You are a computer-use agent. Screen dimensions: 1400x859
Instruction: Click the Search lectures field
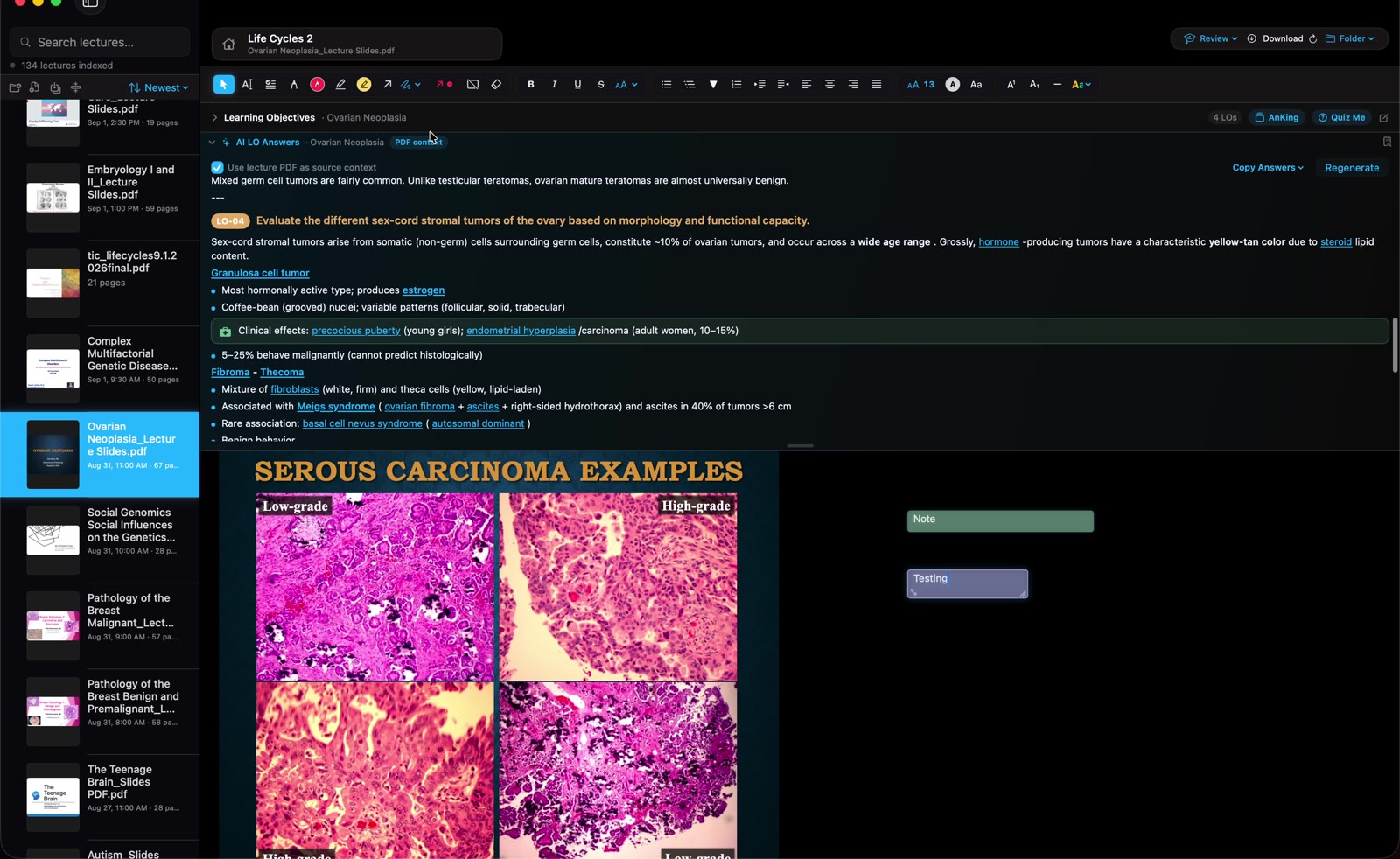[100, 42]
